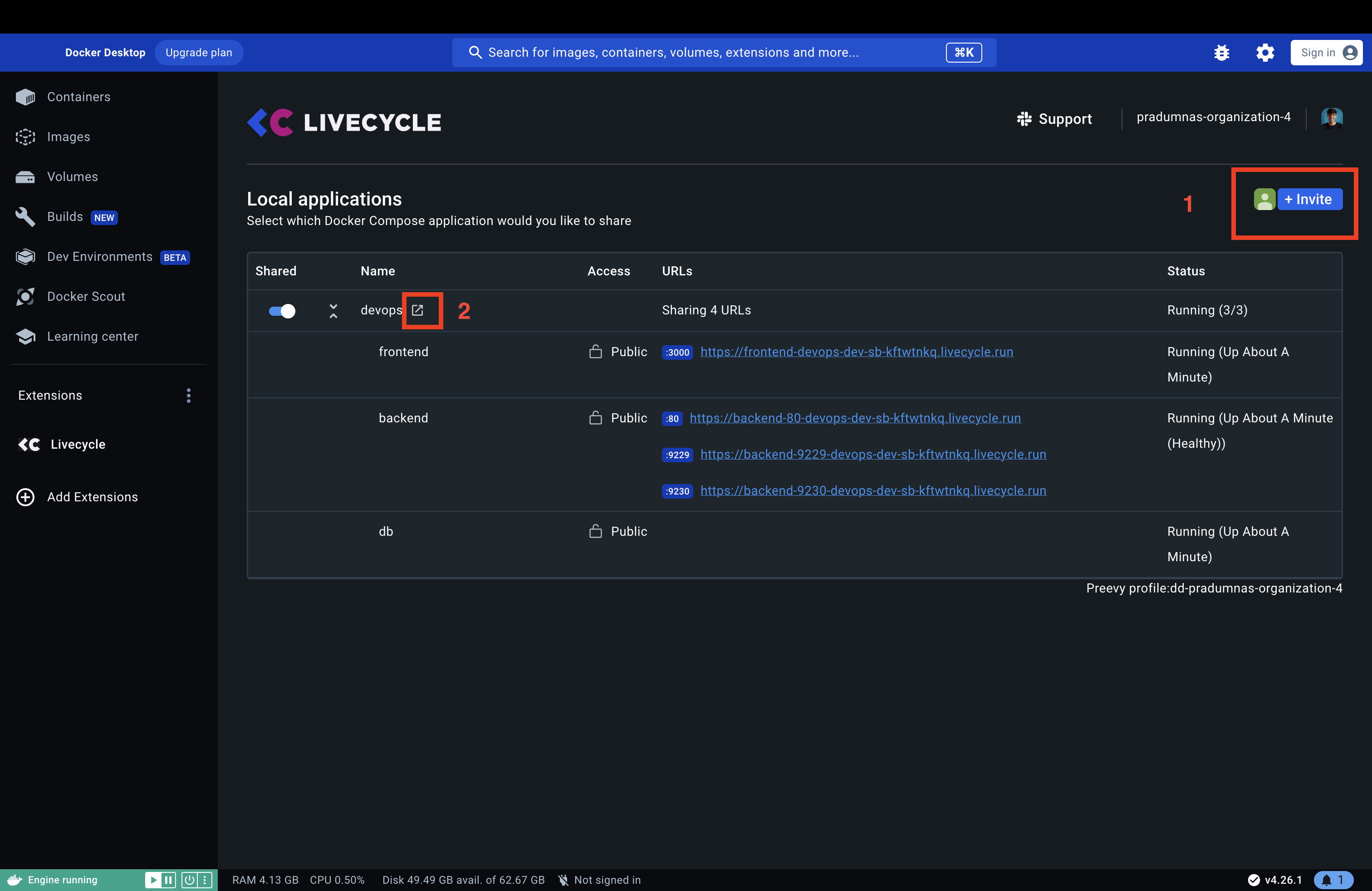
Task: Open the Extensions options menu
Action: 188,395
